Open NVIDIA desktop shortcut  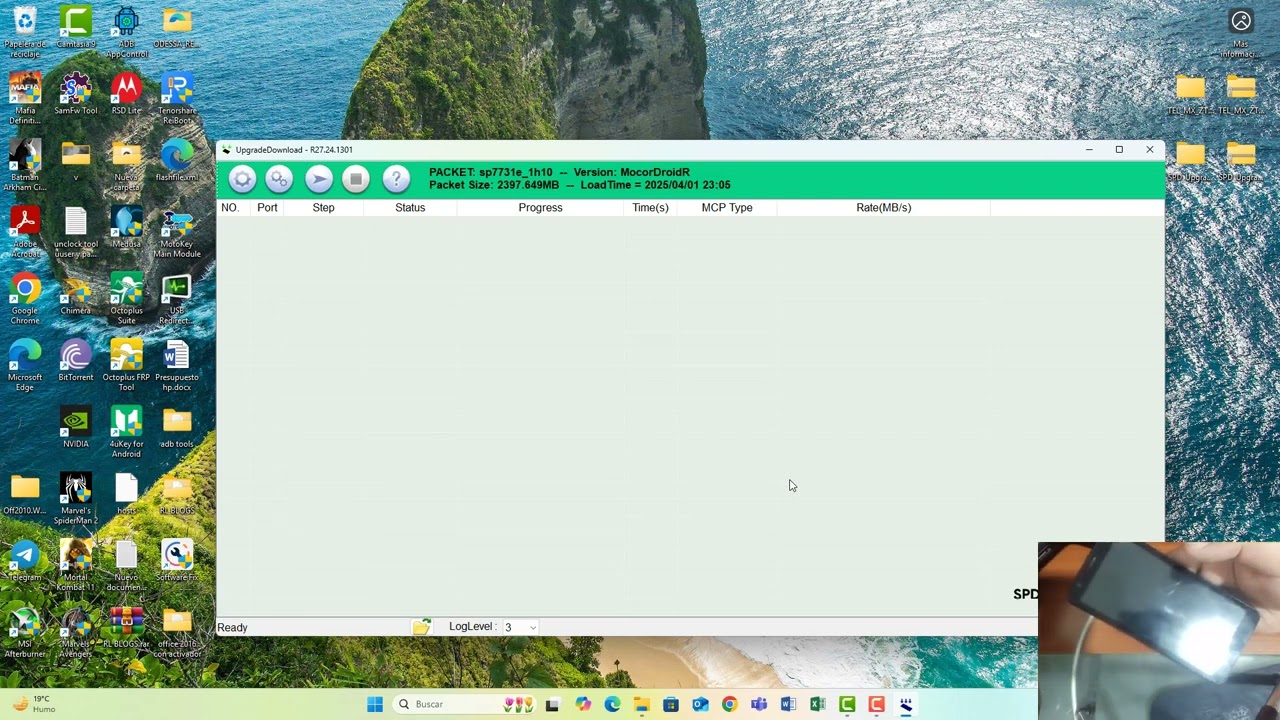coord(76,428)
